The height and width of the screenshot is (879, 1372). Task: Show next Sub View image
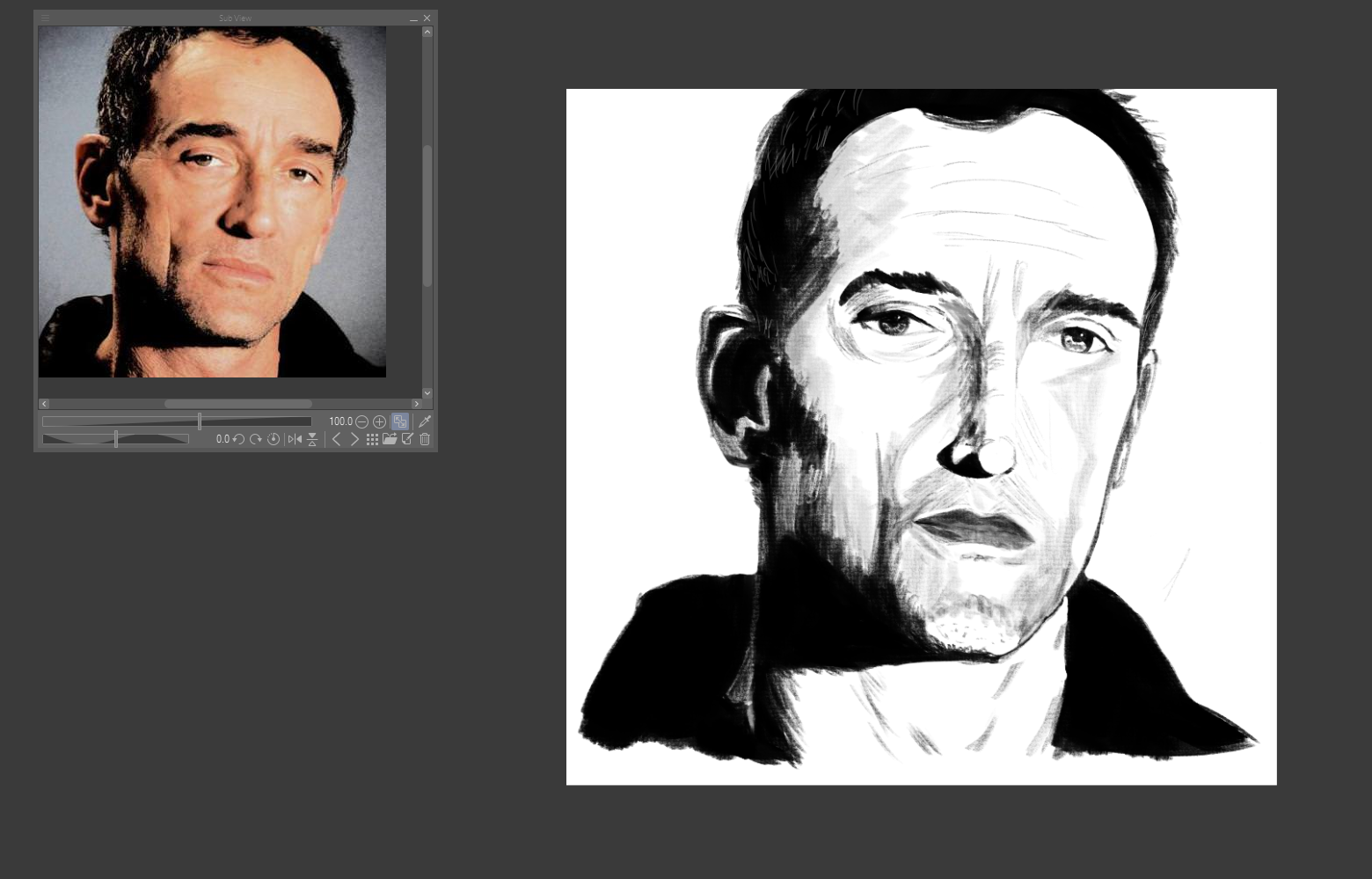[354, 439]
